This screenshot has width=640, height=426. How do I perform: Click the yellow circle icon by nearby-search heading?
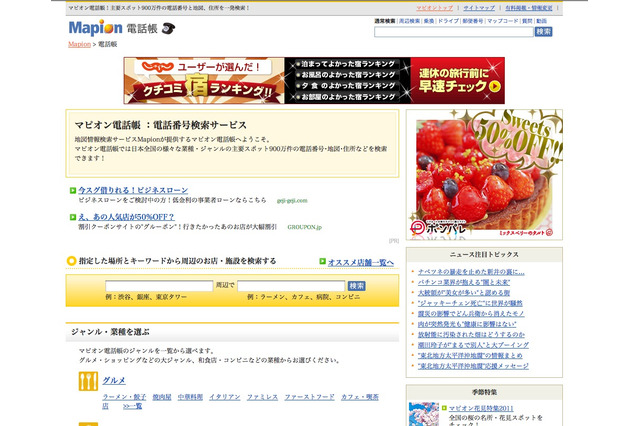coord(71,260)
